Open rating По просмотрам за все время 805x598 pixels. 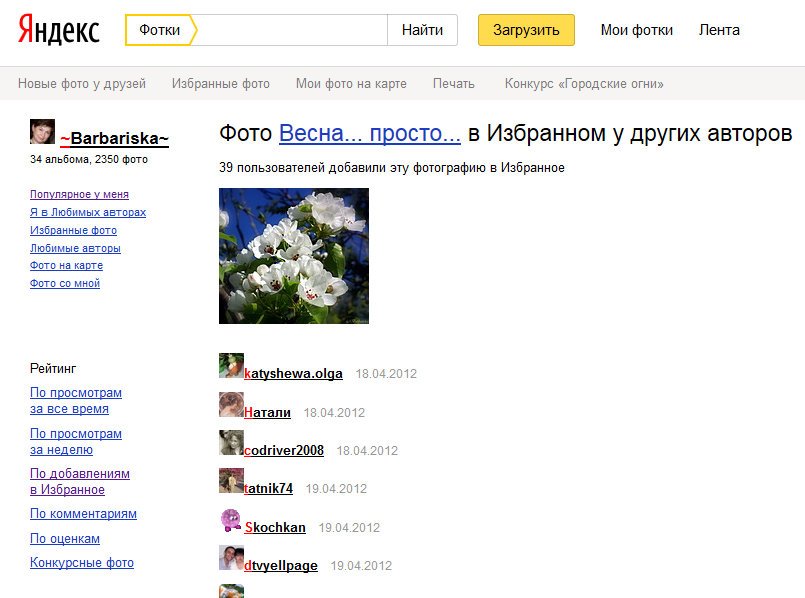[x=76, y=401]
